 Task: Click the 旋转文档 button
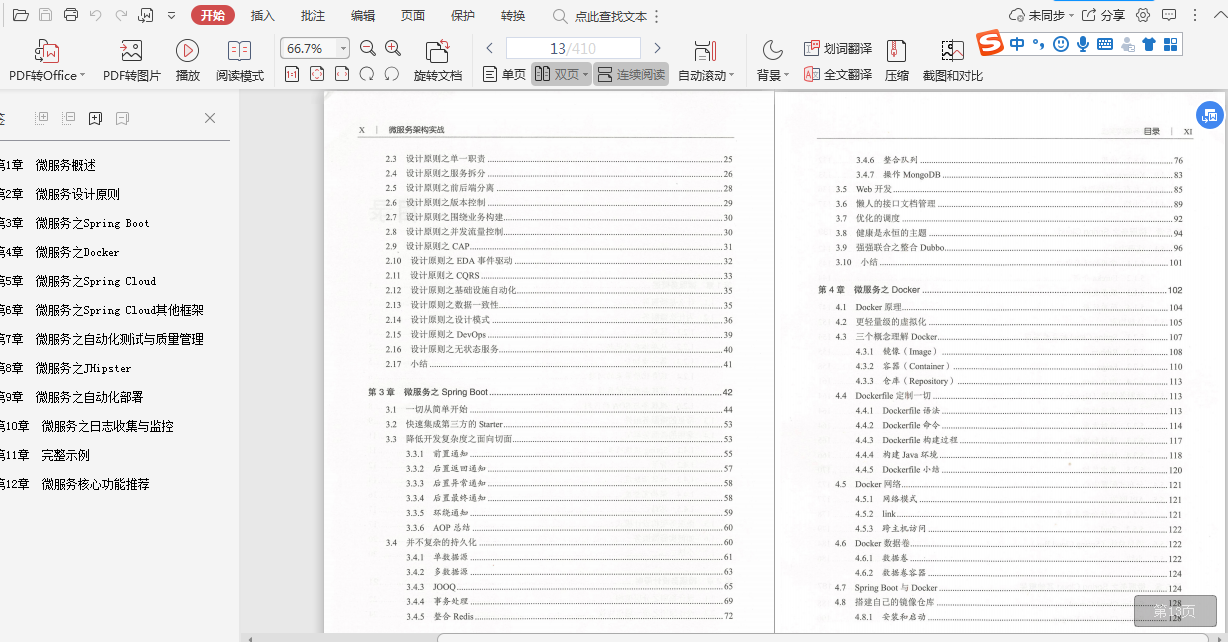(x=438, y=62)
